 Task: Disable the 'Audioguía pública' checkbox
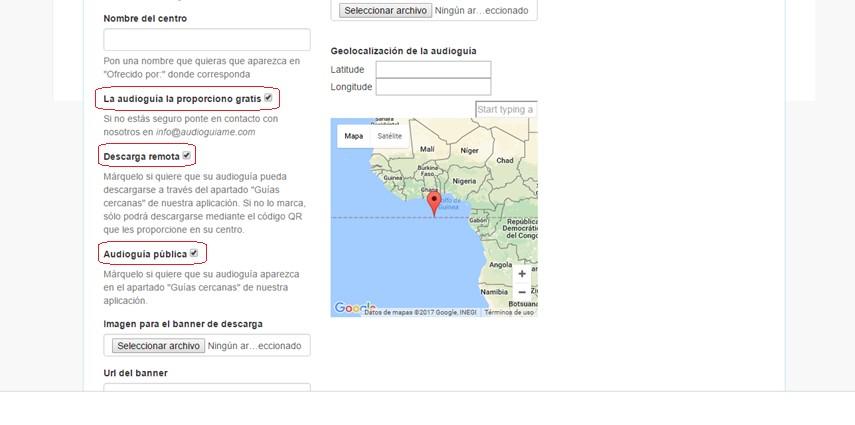coord(194,253)
